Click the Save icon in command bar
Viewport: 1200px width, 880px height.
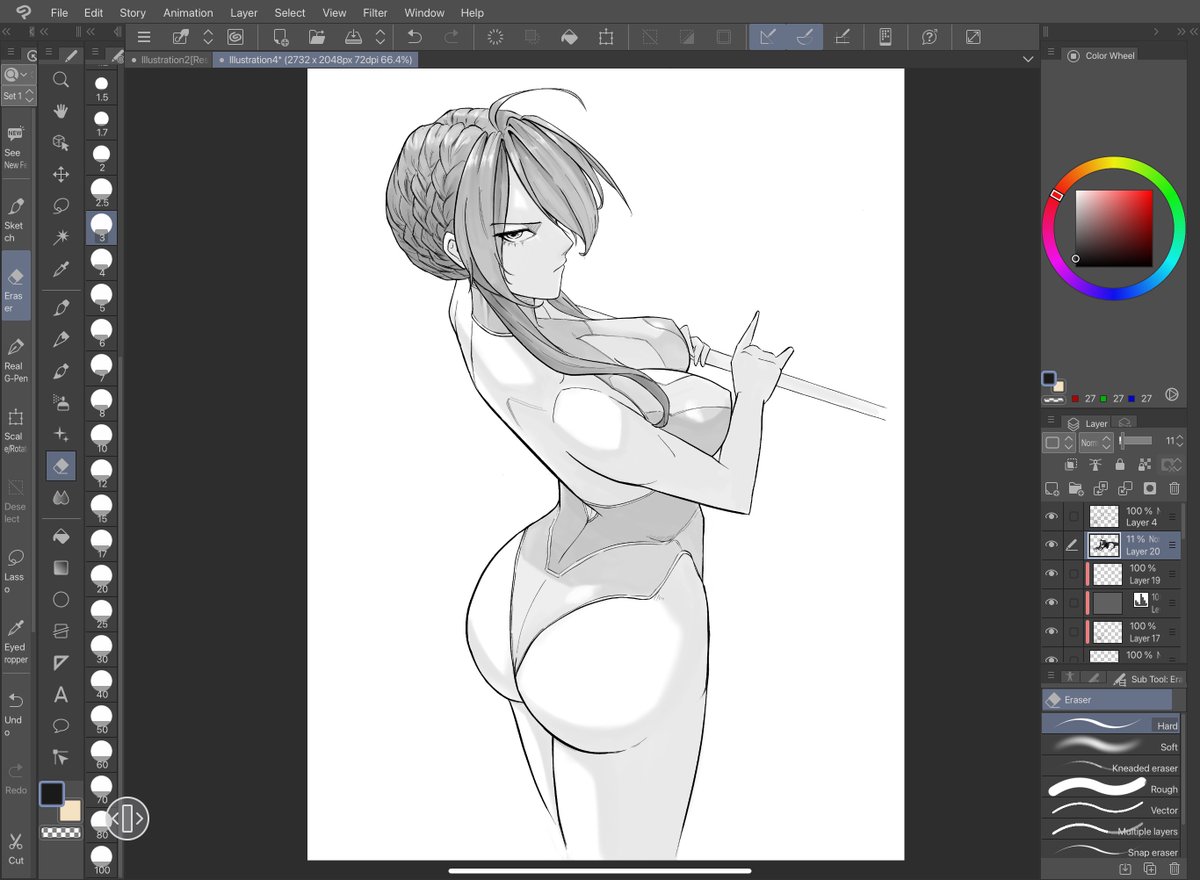coord(354,37)
